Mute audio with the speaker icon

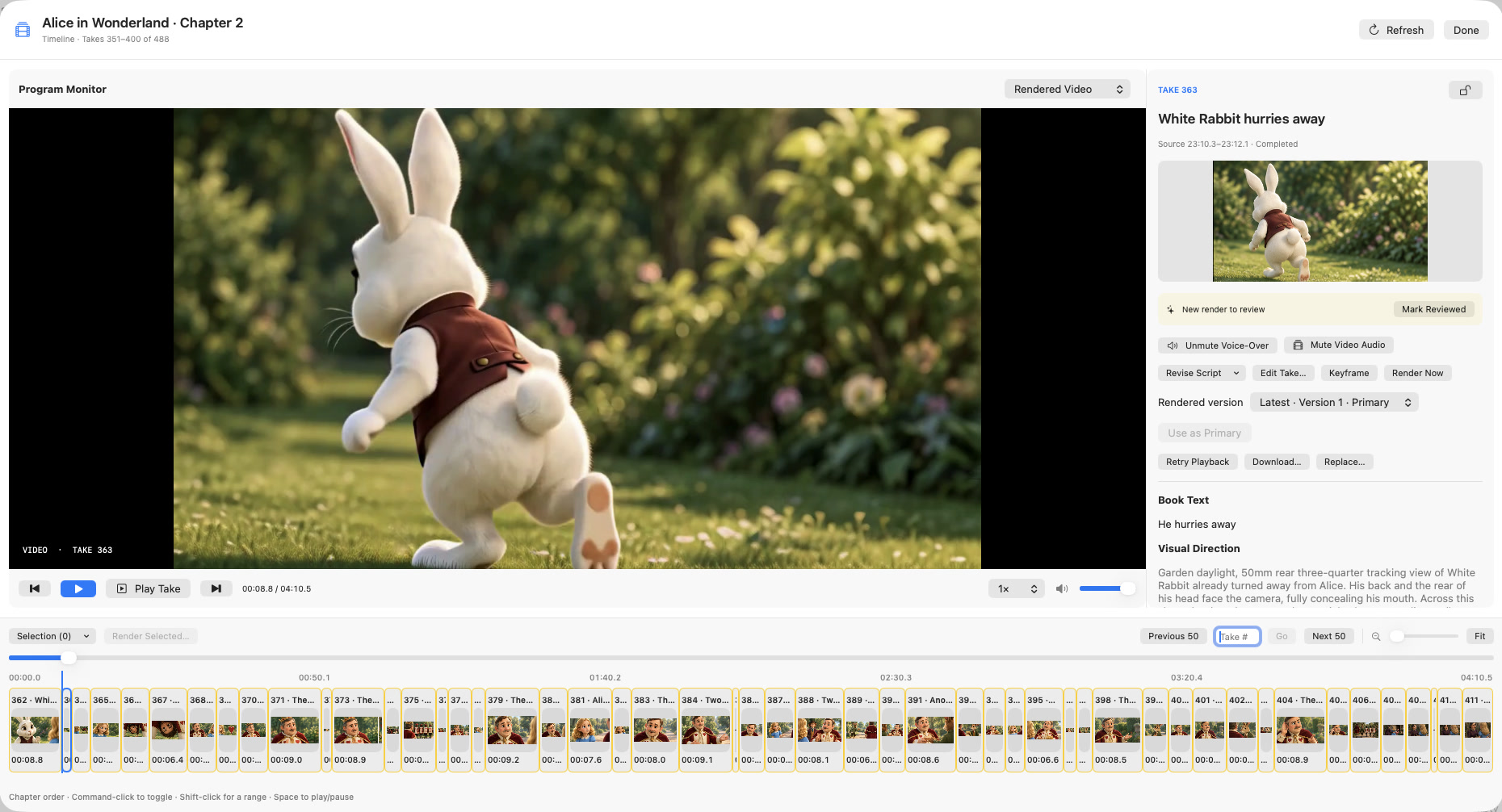(1062, 589)
